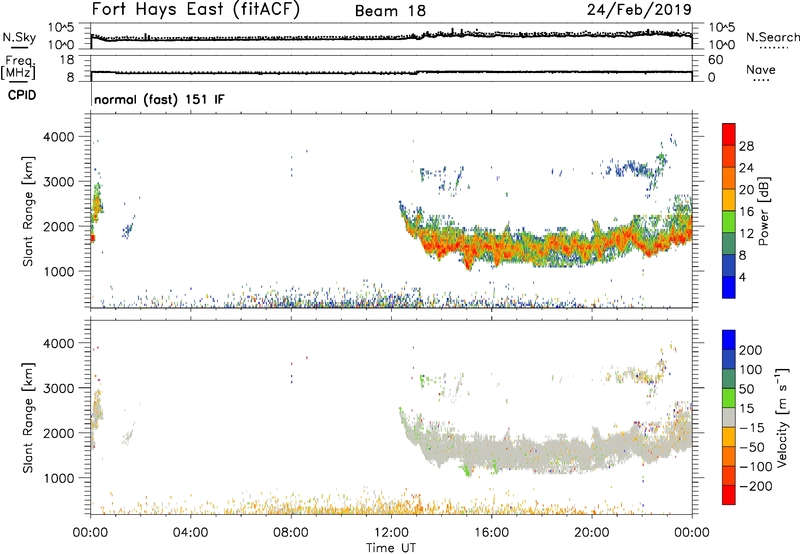Click the "Beam 18" label
The height and width of the screenshot is (554, 800).
pos(390,11)
